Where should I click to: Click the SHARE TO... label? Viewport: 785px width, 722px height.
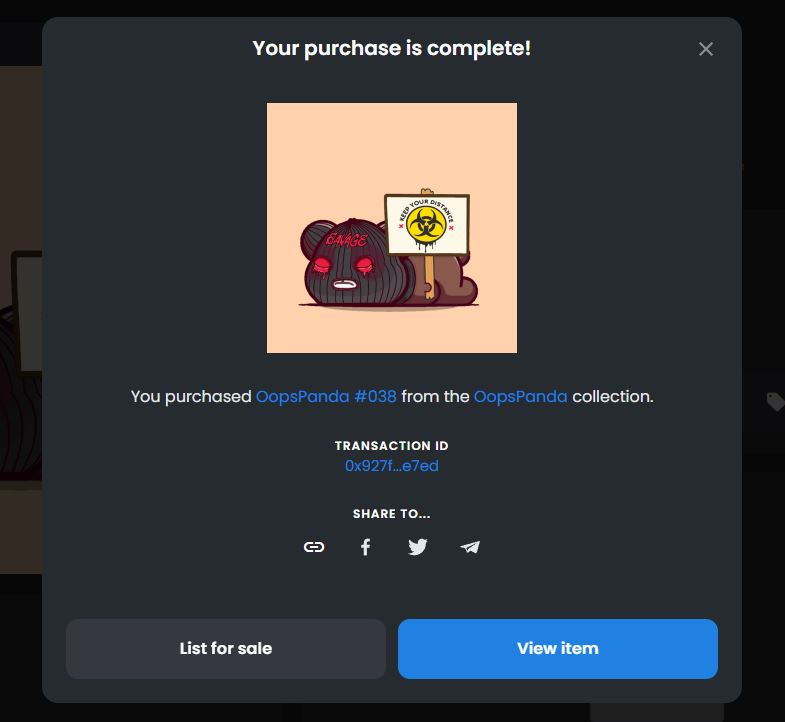pyautogui.click(x=392, y=514)
